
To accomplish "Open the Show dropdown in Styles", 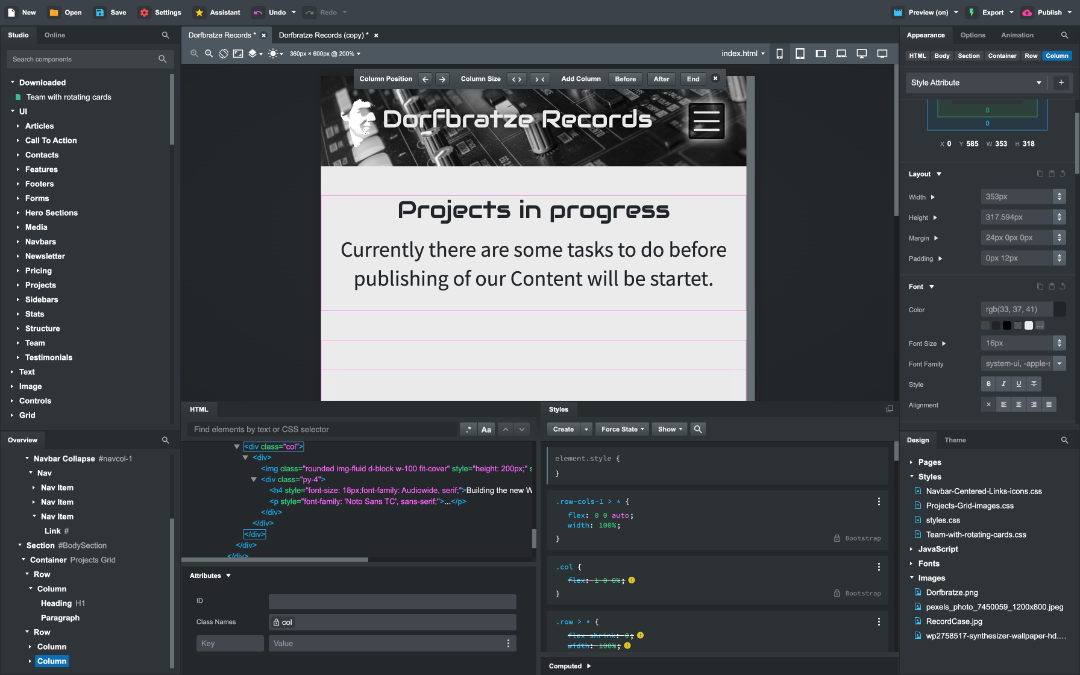I will [x=669, y=429].
